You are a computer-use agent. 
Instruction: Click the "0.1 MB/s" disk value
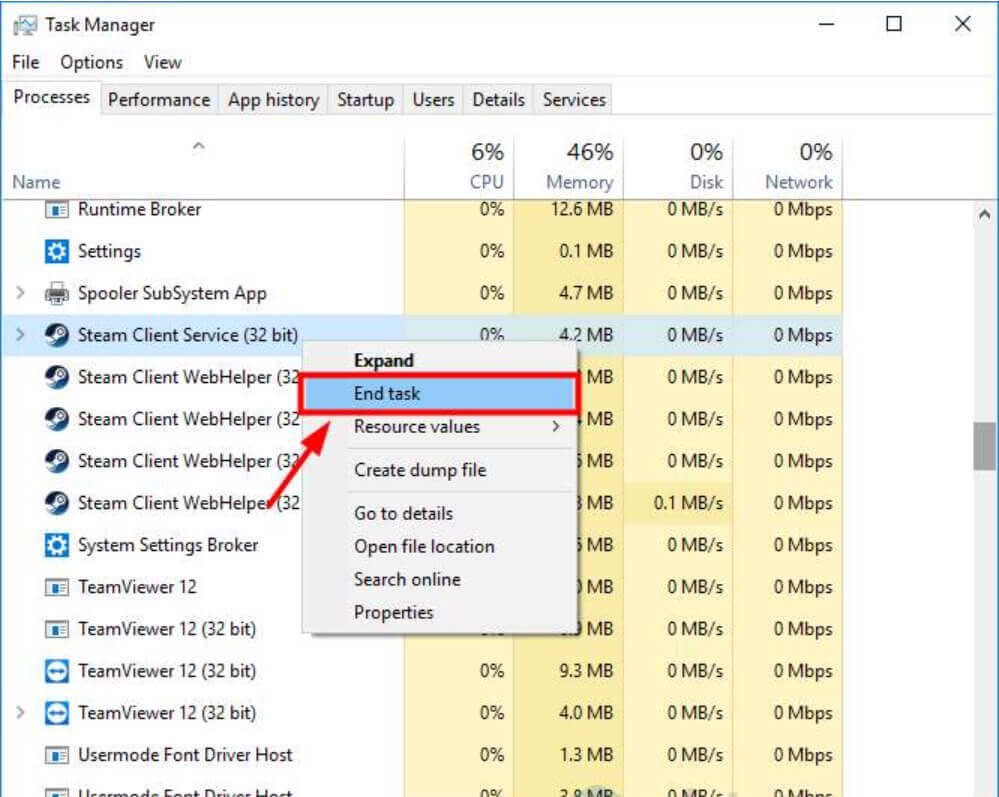[688, 503]
